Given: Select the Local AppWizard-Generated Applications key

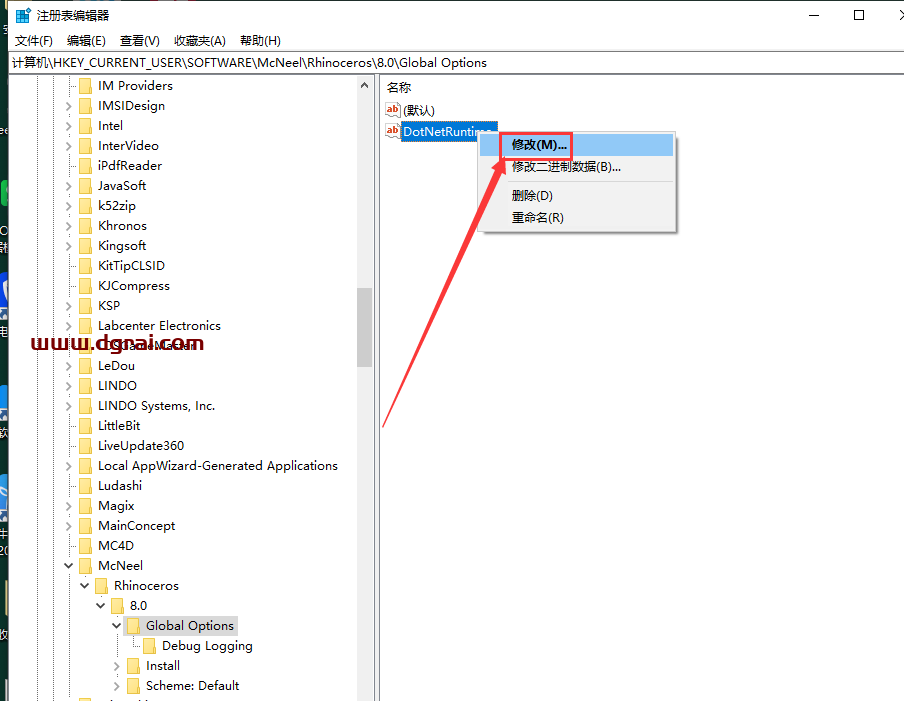Looking at the screenshot, I should pos(217,466).
